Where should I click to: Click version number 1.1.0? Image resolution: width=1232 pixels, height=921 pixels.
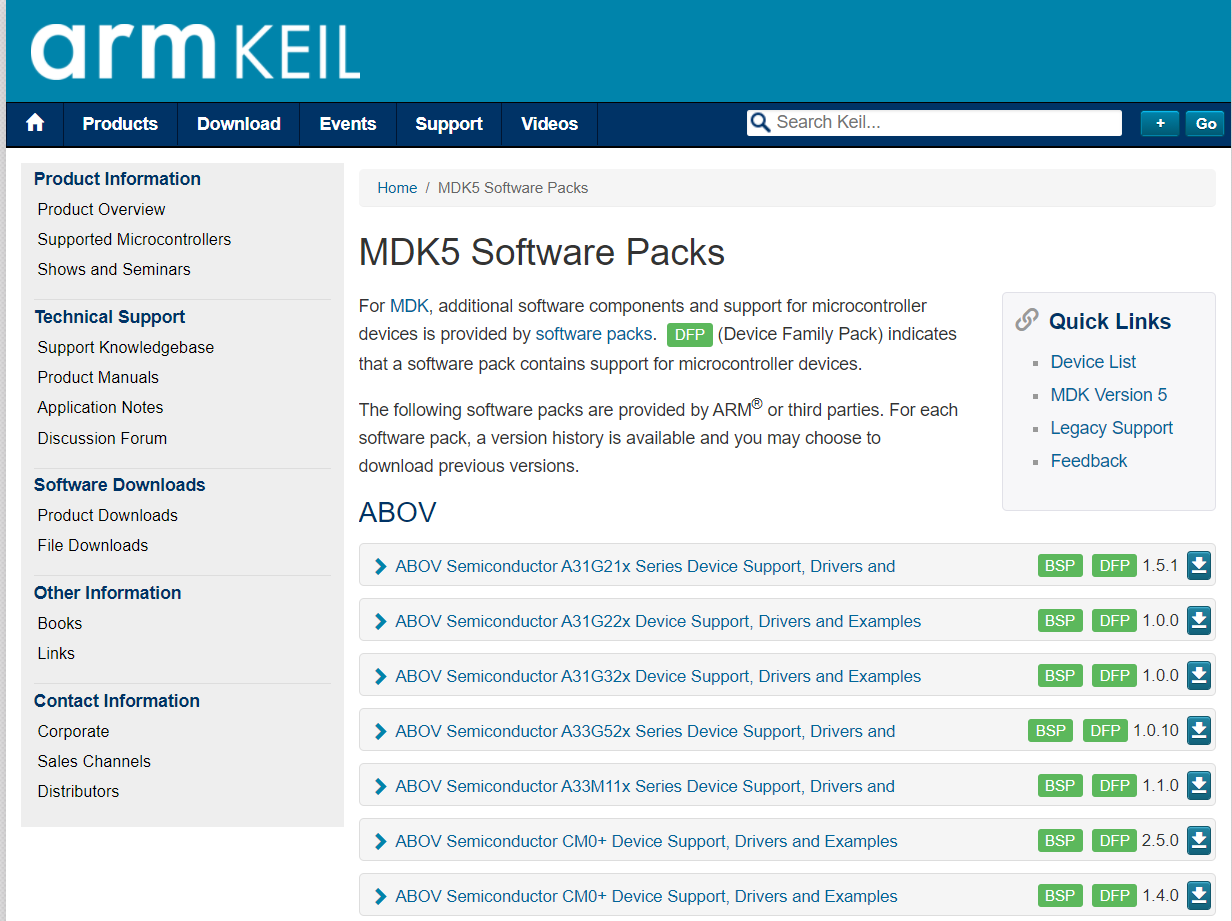pos(1161,786)
